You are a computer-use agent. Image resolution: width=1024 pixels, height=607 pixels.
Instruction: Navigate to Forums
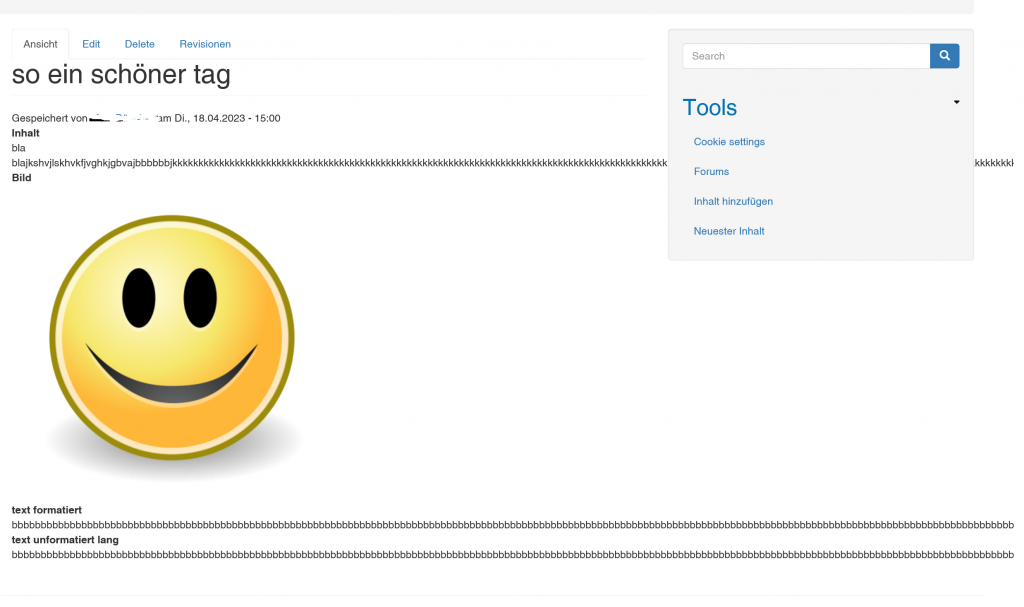pyautogui.click(x=711, y=172)
